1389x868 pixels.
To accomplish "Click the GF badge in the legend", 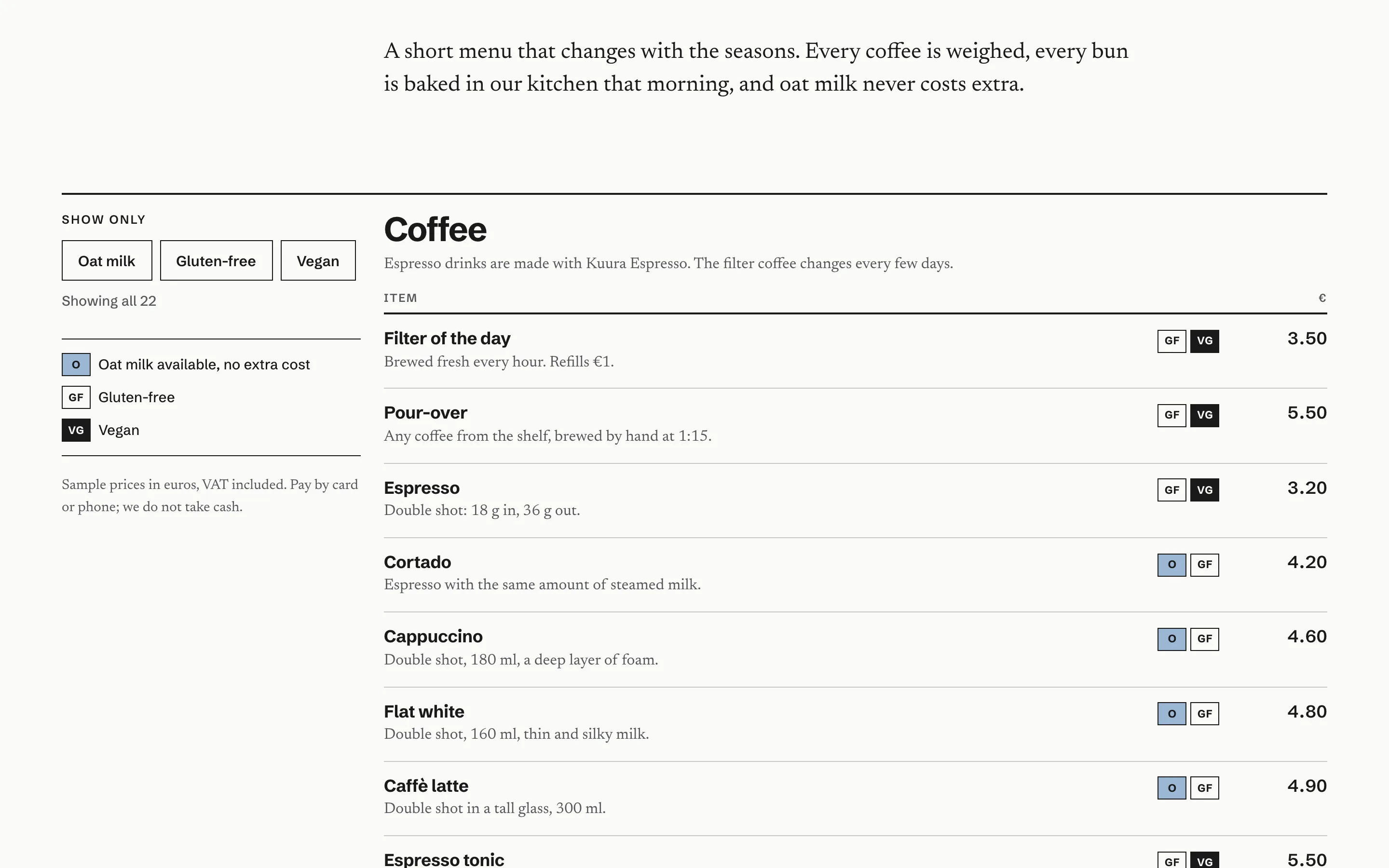I will [x=76, y=397].
